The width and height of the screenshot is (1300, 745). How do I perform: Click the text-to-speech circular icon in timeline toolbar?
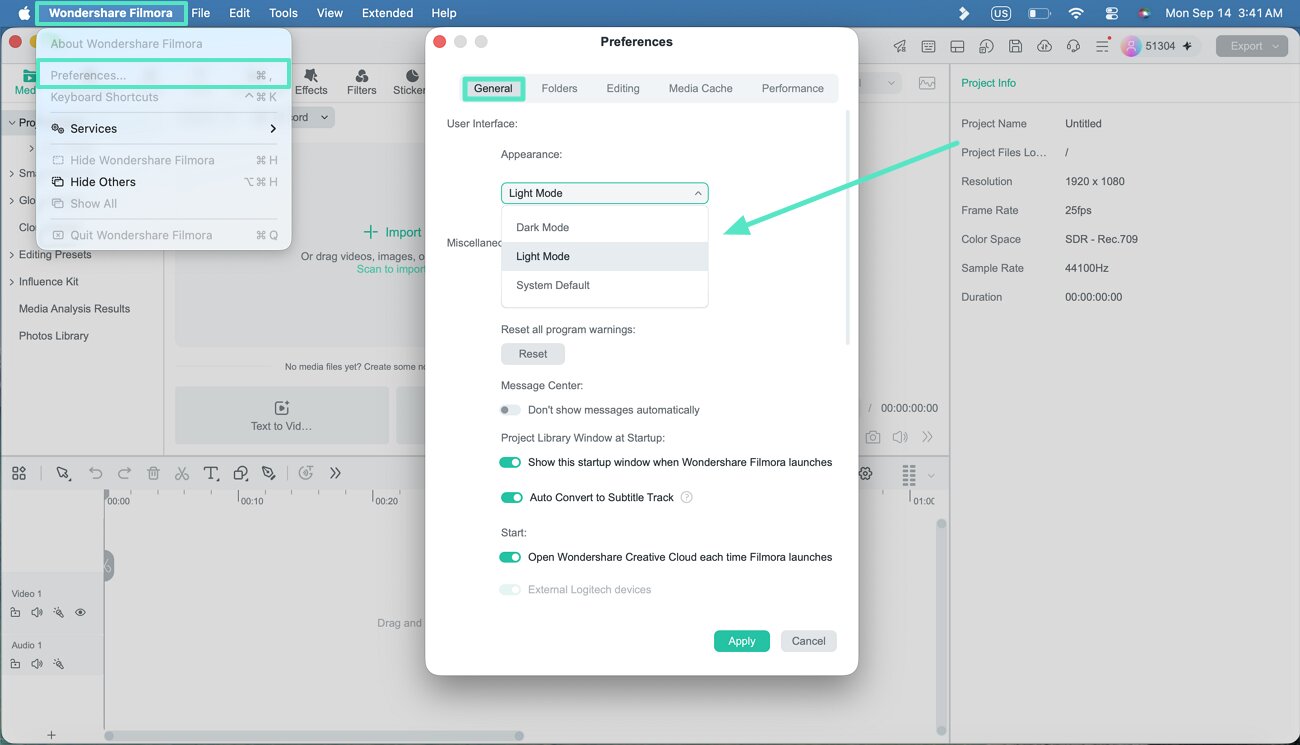pyautogui.click(x=306, y=473)
